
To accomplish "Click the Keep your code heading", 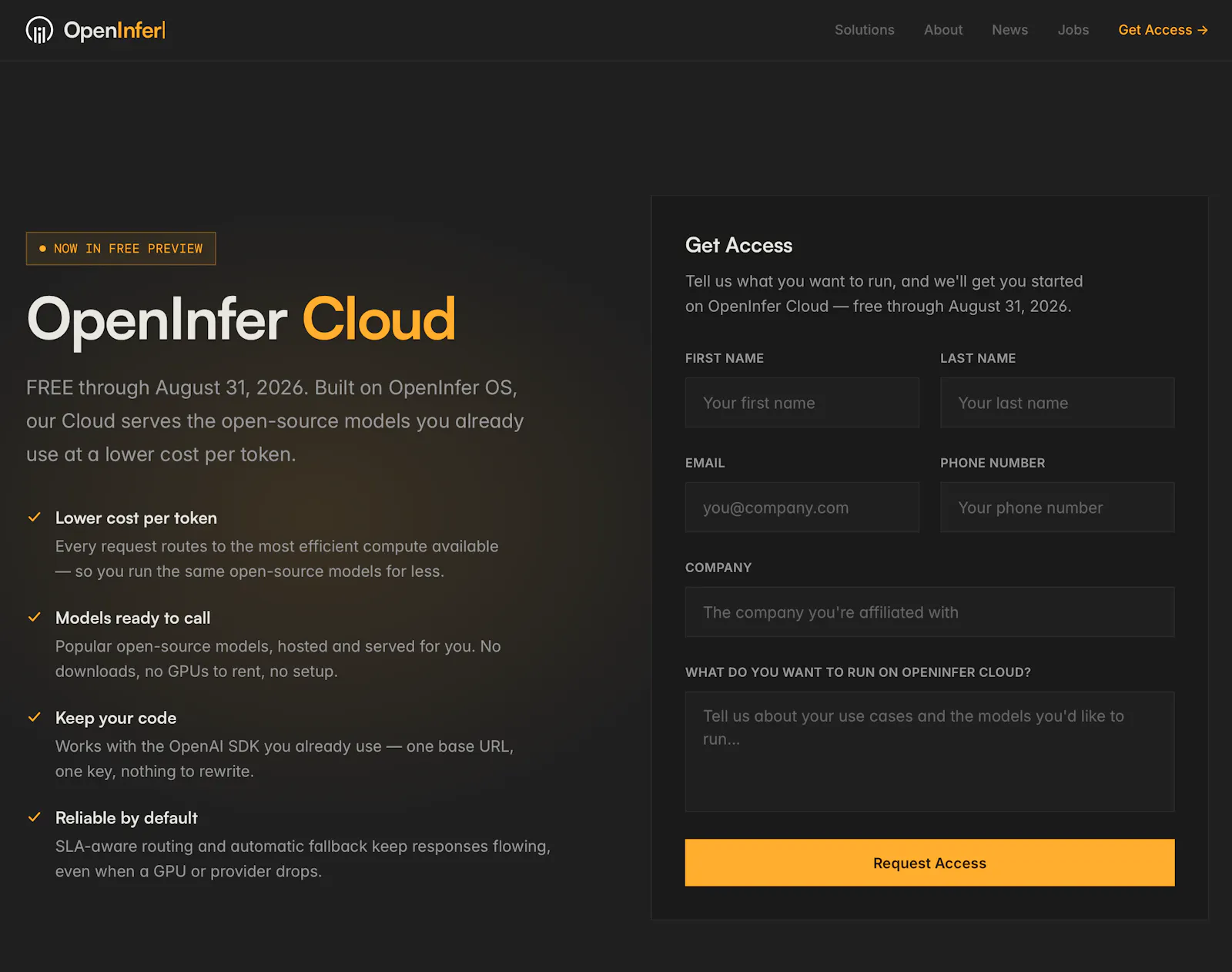I will [115, 719].
